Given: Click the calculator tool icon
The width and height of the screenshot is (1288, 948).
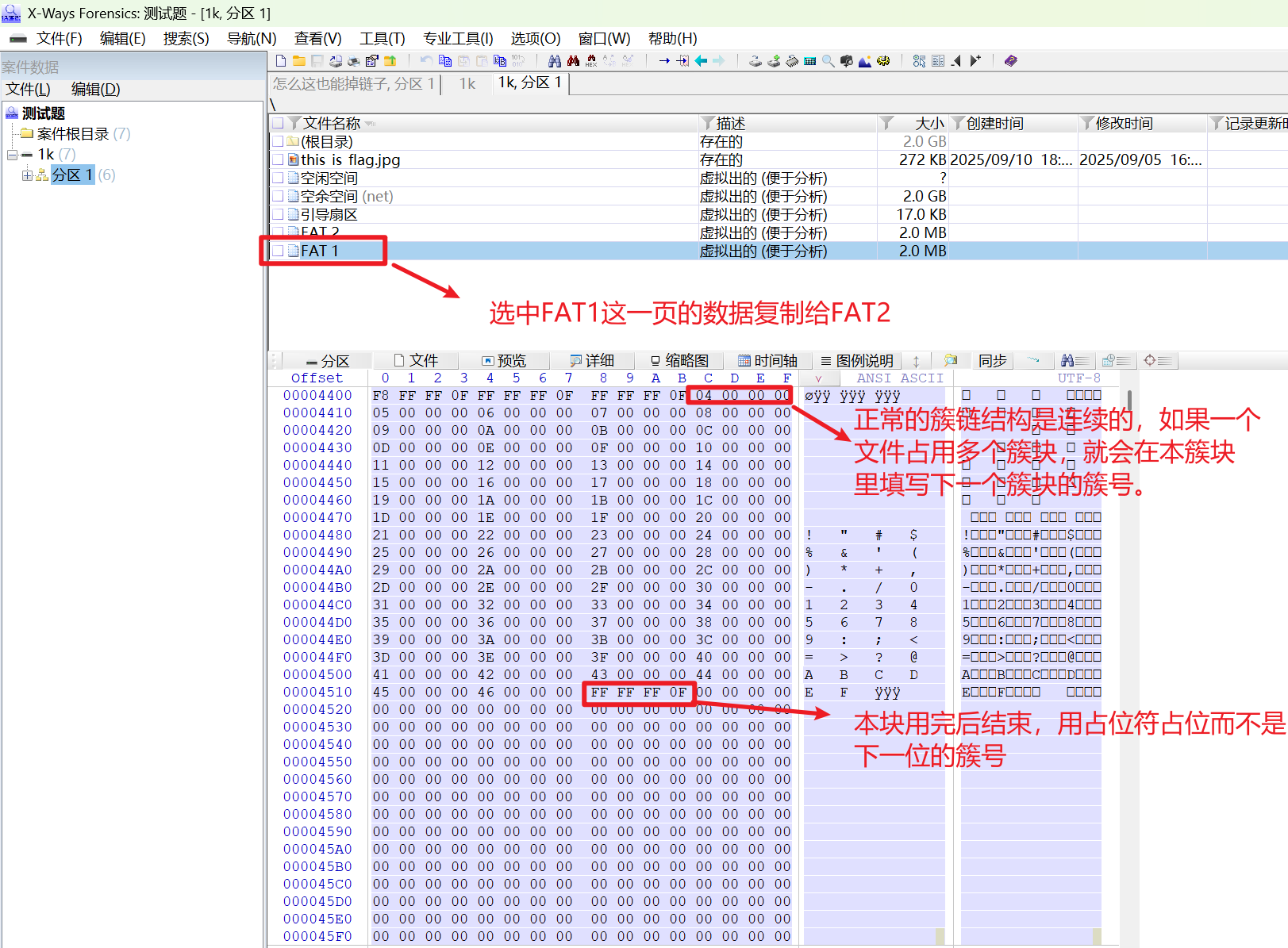Looking at the screenshot, I should [809, 61].
